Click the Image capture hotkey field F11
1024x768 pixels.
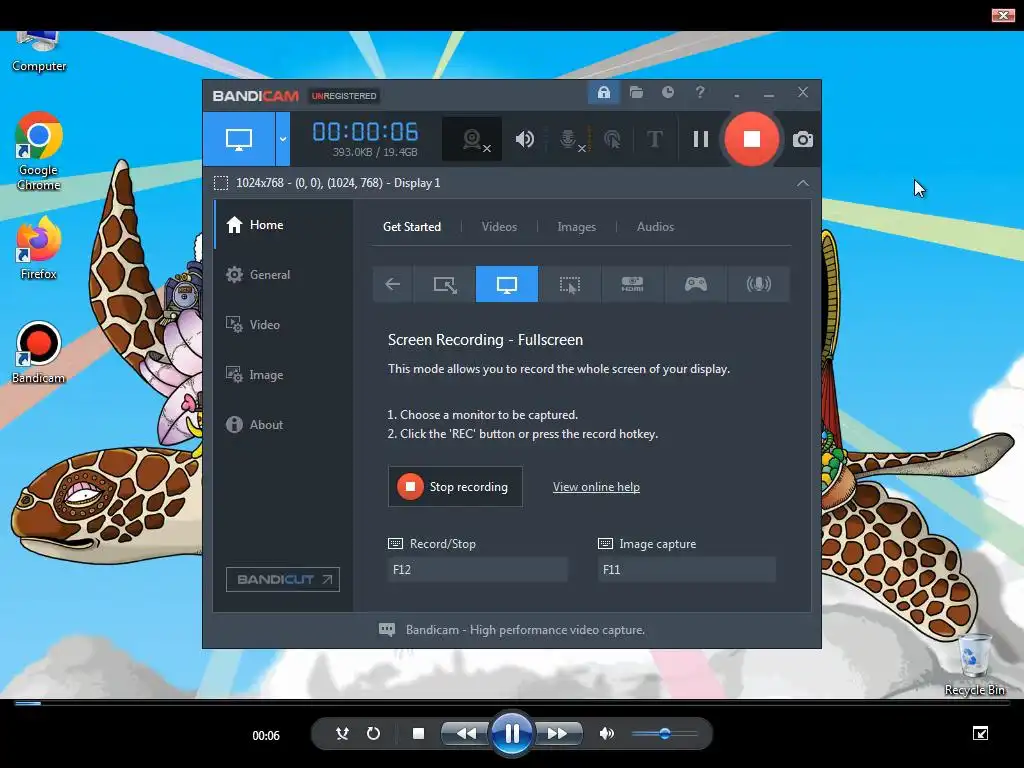(686, 569)
